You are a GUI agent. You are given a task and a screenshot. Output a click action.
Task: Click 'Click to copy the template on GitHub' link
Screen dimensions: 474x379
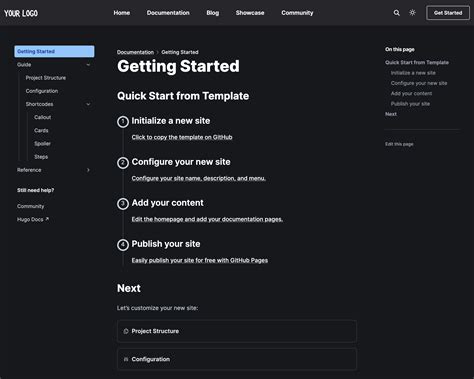(182, 137)
